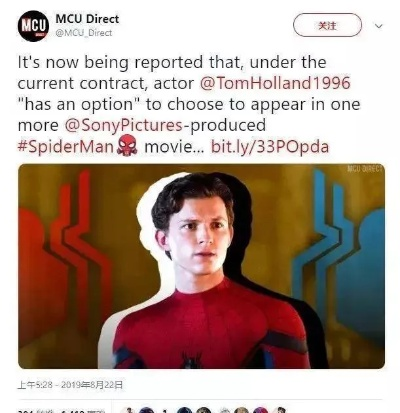Viewport: 400px width, 413px height.
Task: Open the @SonyPictures mention
Action: [x=123, y=125]
